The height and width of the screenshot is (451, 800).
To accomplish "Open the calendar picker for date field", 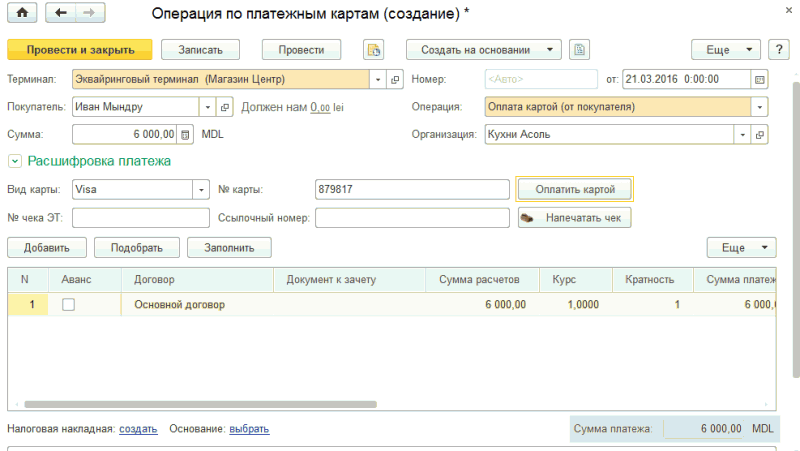I will [x=760, y=79].
